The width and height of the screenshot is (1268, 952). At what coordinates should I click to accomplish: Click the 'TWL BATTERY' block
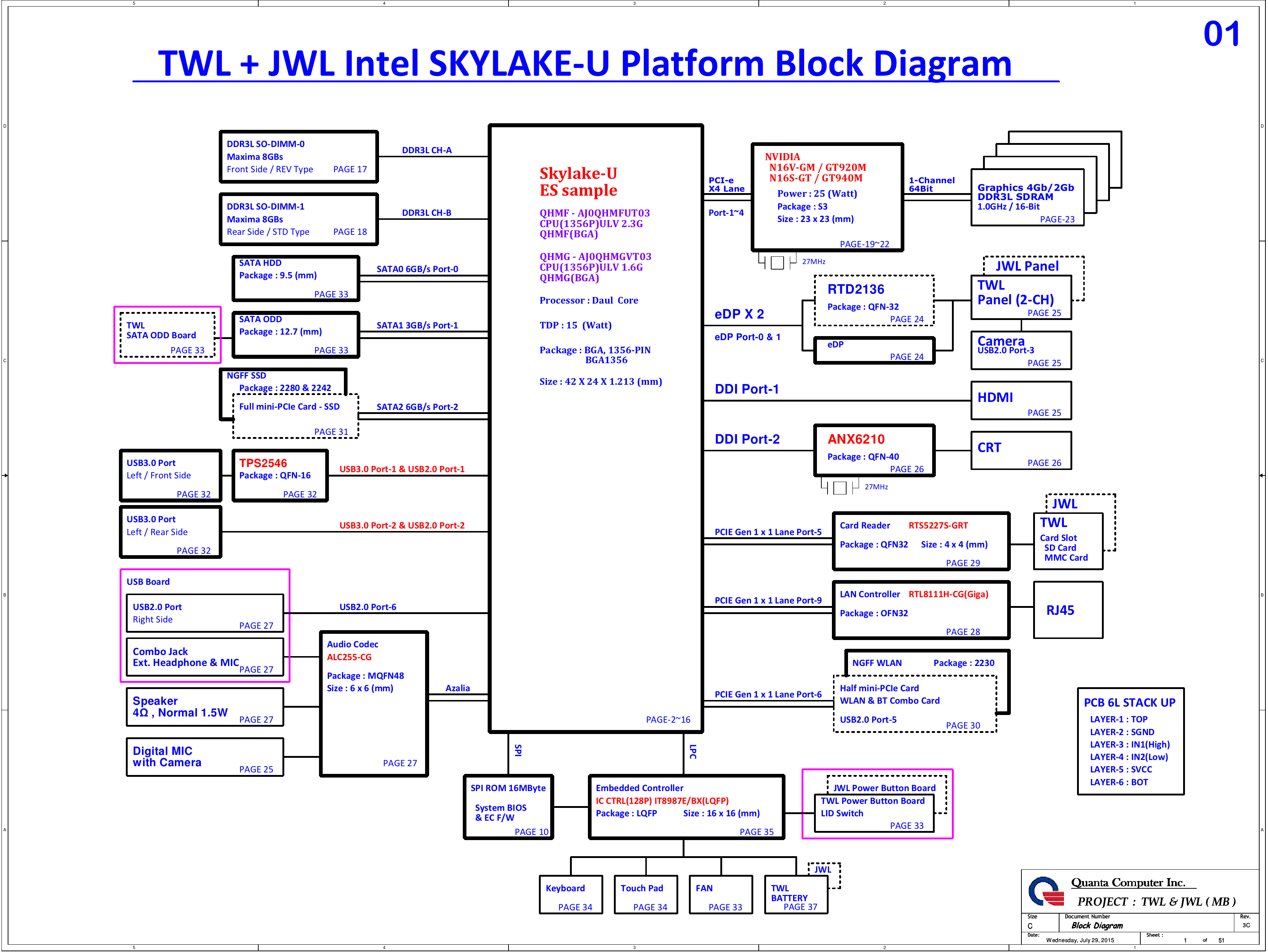tap(796, 895)
